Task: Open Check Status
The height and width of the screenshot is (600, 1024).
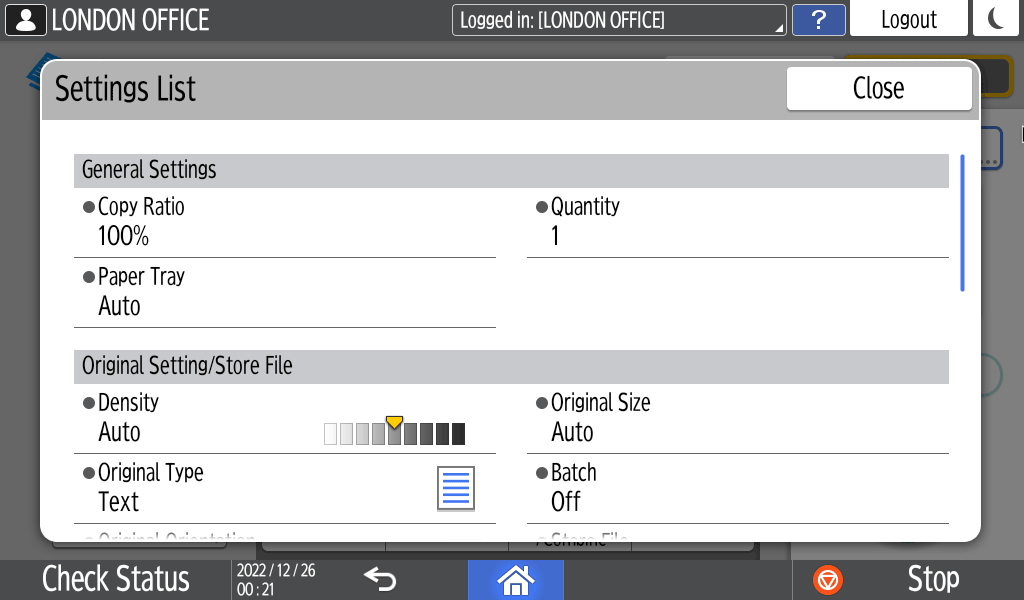Action: click(x=116, y=579)
